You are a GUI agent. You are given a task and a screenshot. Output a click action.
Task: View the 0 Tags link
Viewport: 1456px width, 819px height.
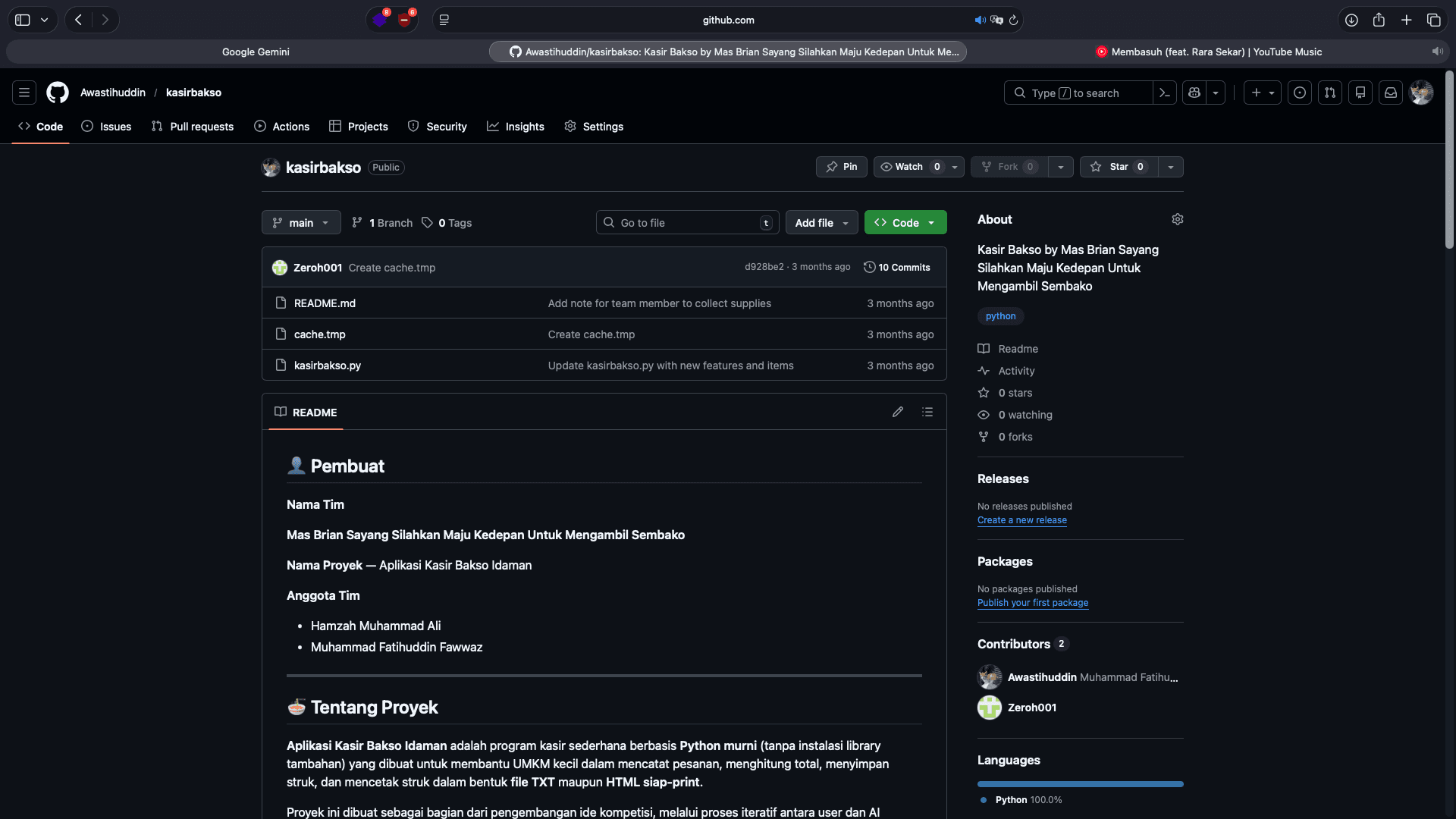tap(447, 222)
